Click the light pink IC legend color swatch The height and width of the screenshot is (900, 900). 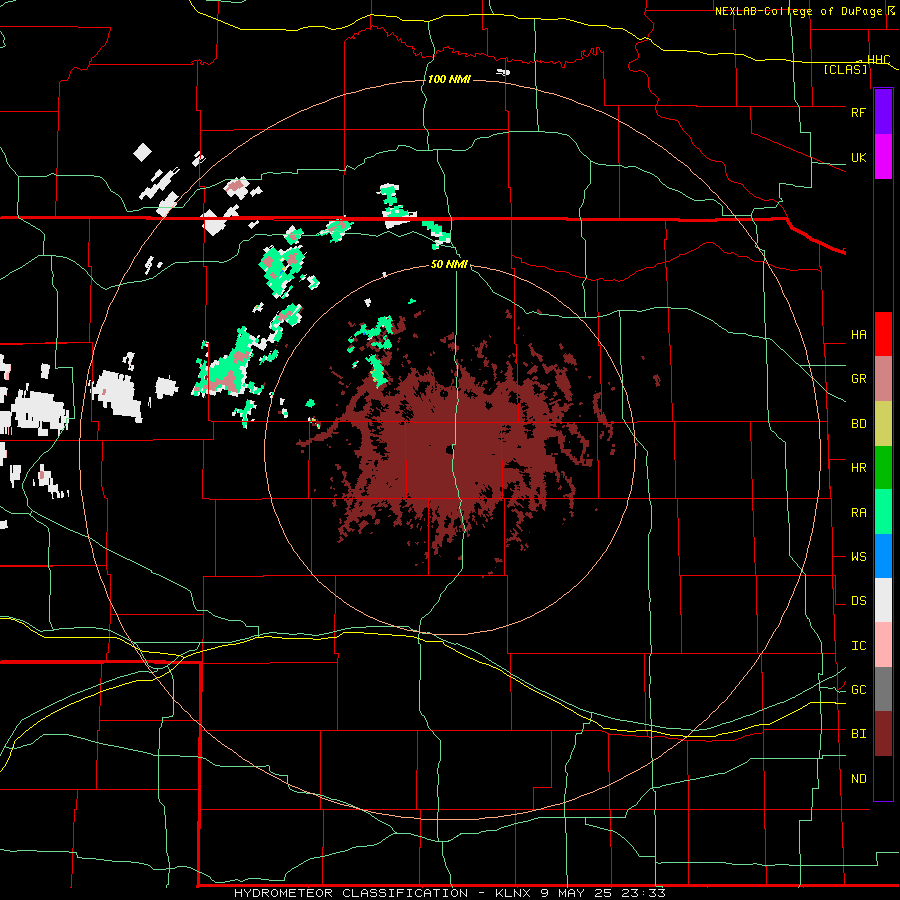tap(883, 645)
